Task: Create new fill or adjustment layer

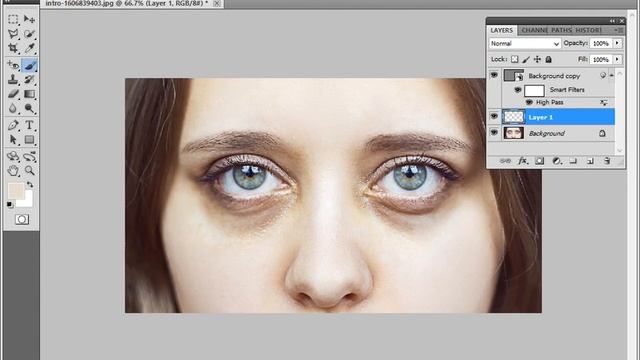Action: pos(556,161)
